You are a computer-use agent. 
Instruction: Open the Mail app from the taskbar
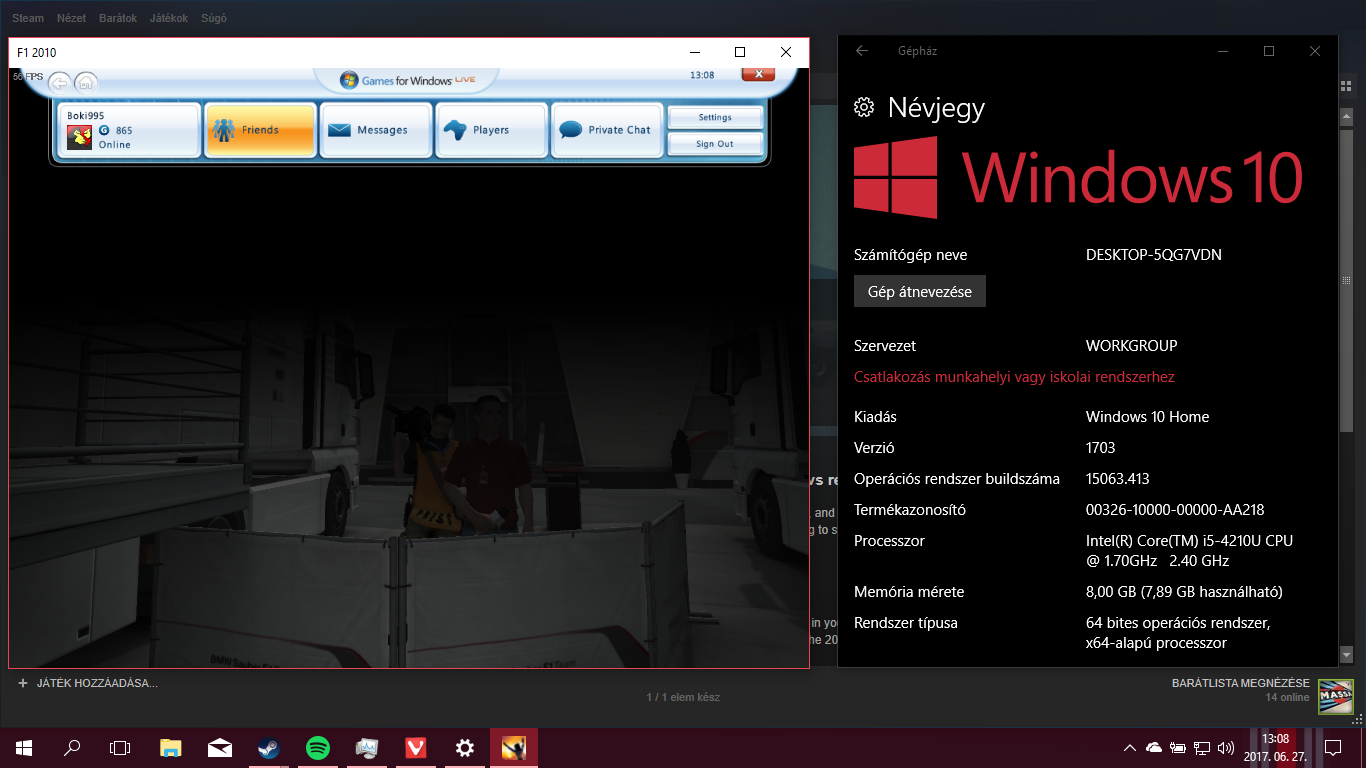pos(220,747)
